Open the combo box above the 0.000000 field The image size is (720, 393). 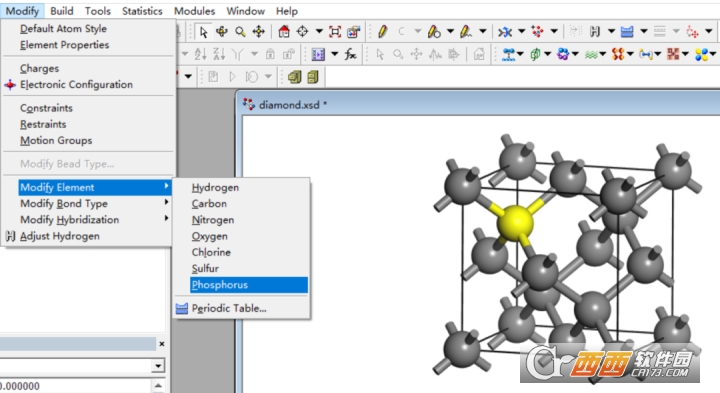(x=158, y=366)
